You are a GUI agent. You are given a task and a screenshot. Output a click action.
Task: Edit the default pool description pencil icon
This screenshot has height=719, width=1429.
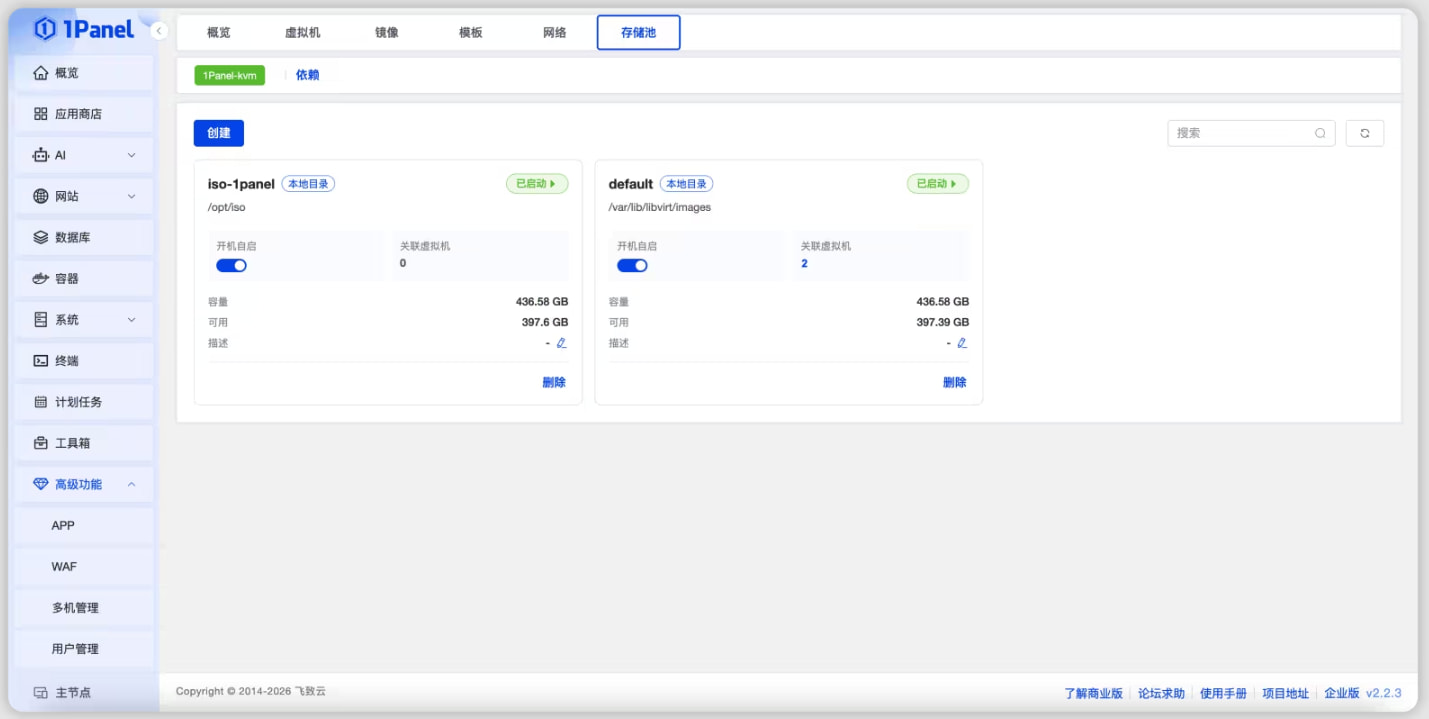pos(962,343)
